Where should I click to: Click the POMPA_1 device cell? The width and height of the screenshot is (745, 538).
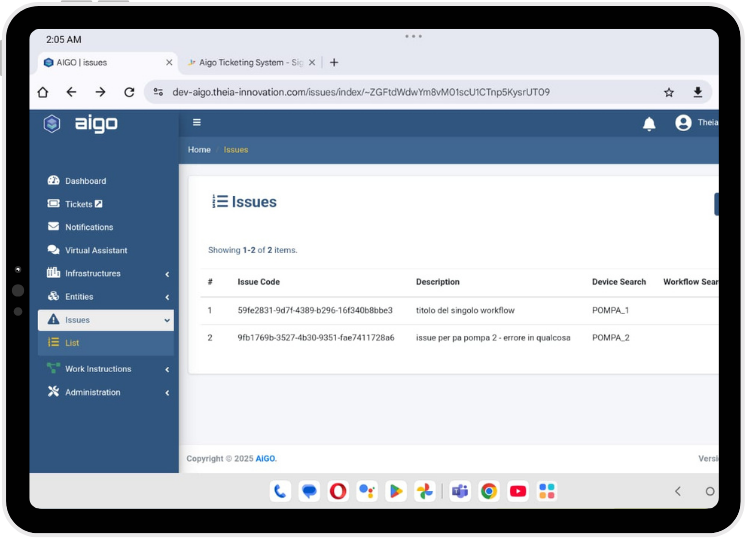coord(610,310)
